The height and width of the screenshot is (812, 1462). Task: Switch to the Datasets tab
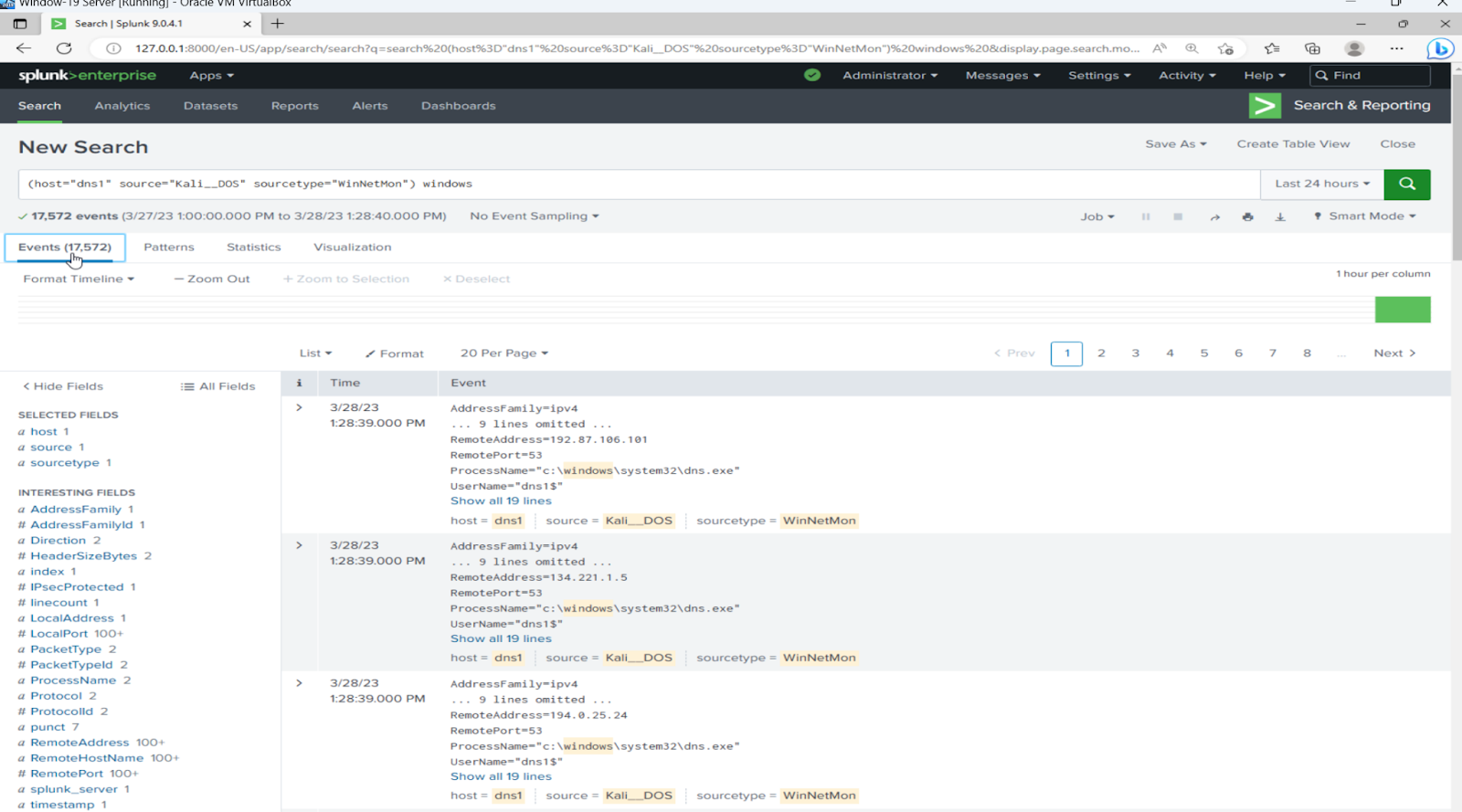coord(210,106)
